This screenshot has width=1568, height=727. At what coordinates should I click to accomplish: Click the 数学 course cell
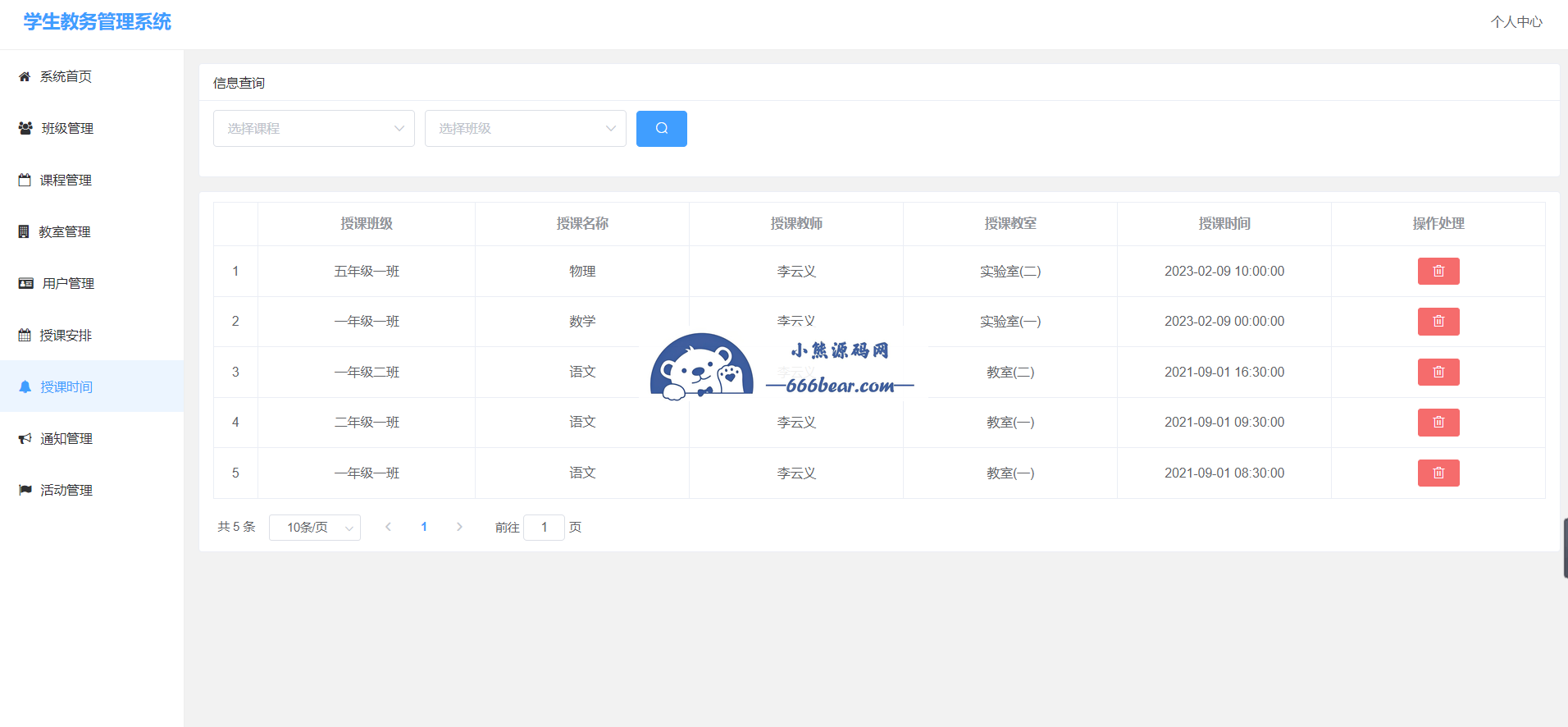582,322
